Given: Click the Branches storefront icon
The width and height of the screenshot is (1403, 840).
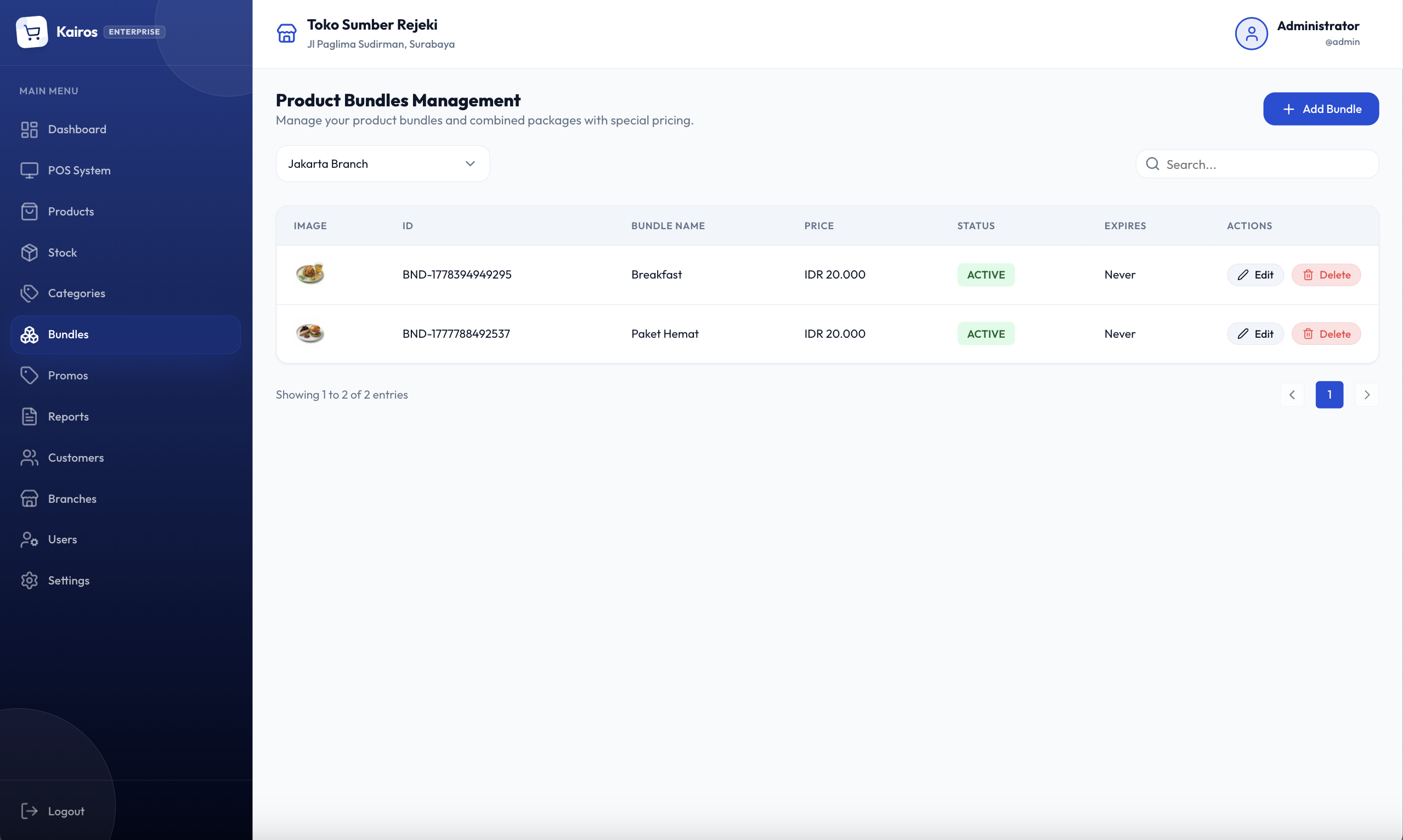Looking at the screenshot, I should pyautogui.click(x=29, y=498).
